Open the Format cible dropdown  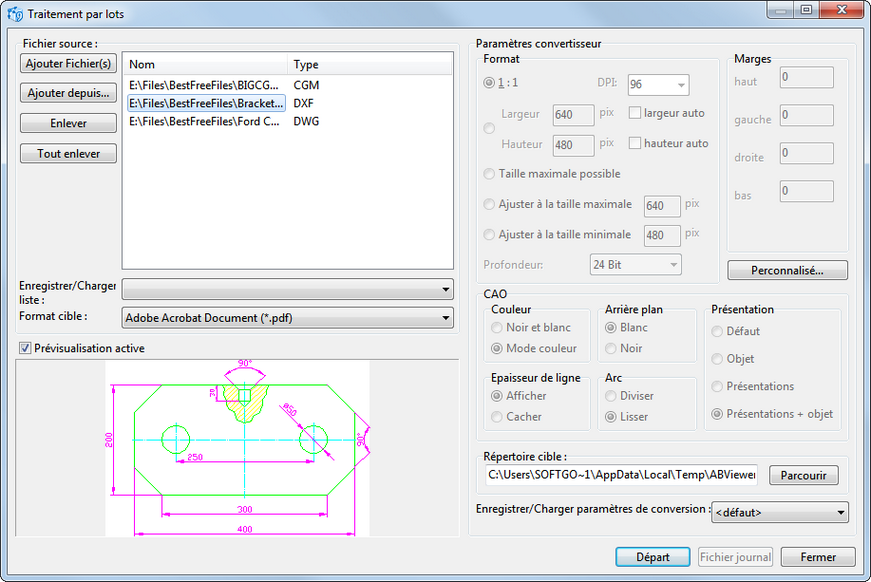point(287,319)
